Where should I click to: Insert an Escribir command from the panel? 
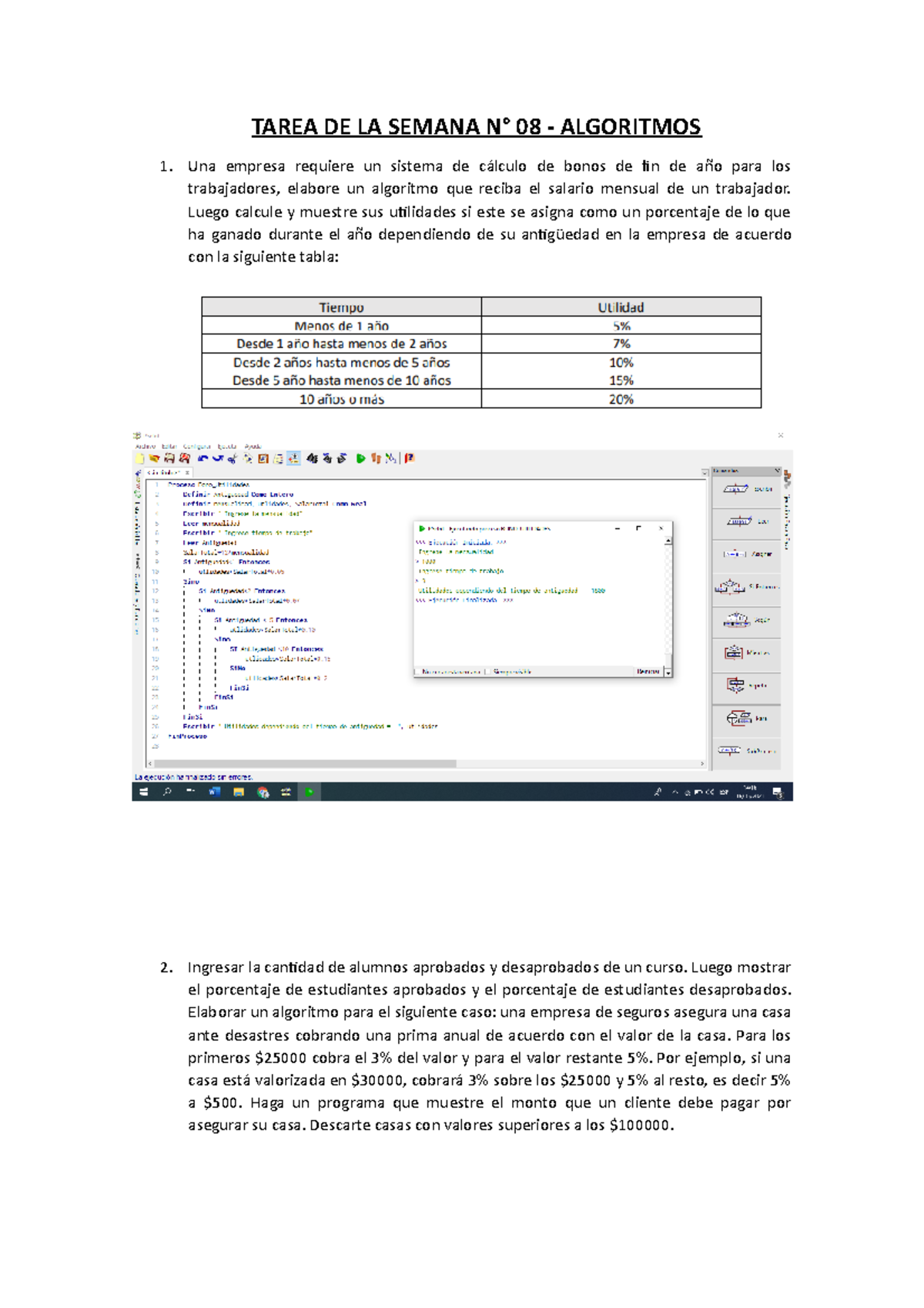point(746,489)
